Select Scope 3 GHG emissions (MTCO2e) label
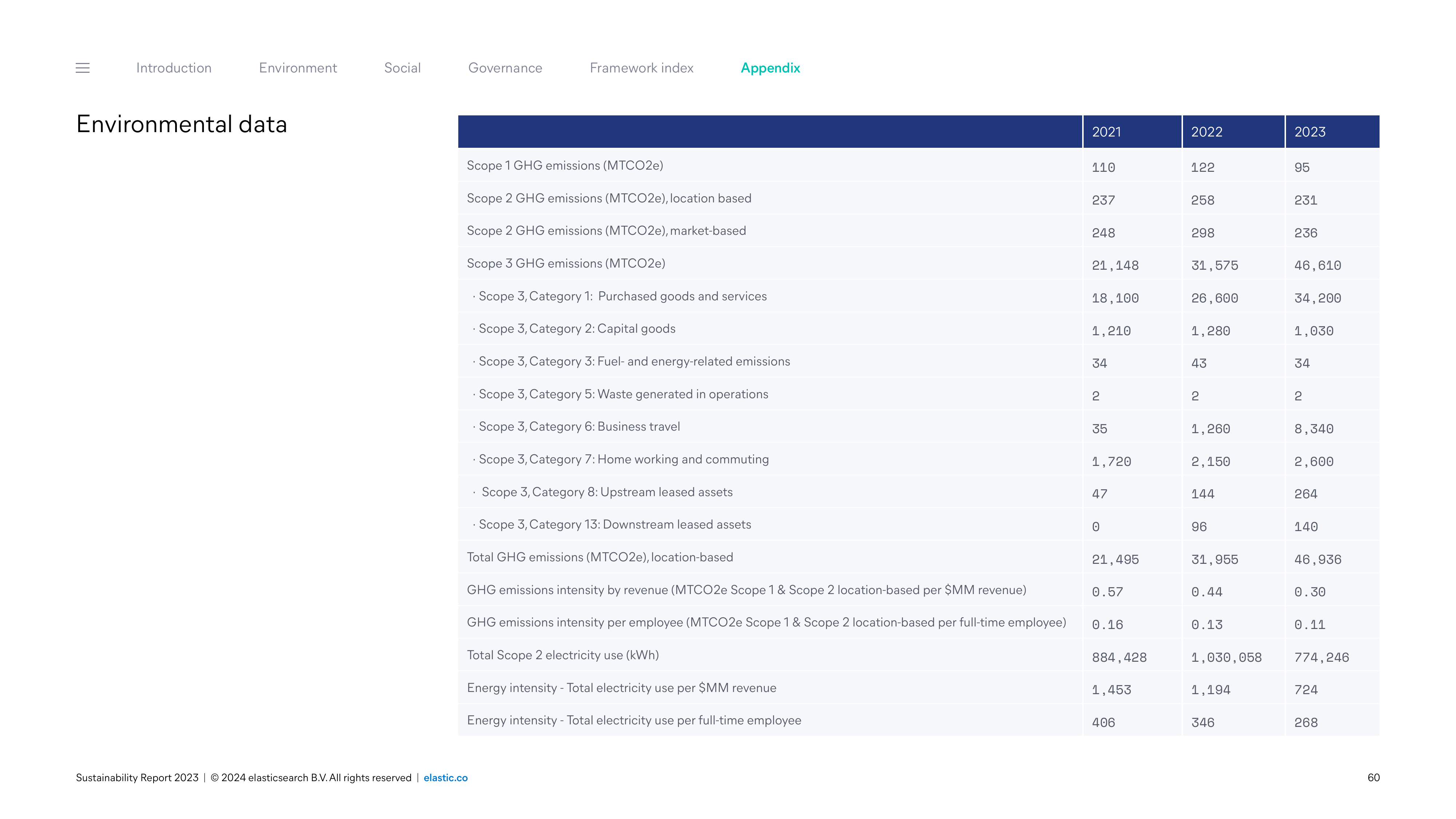This screenshot has height=819, width=1456. tap(566, 264)
